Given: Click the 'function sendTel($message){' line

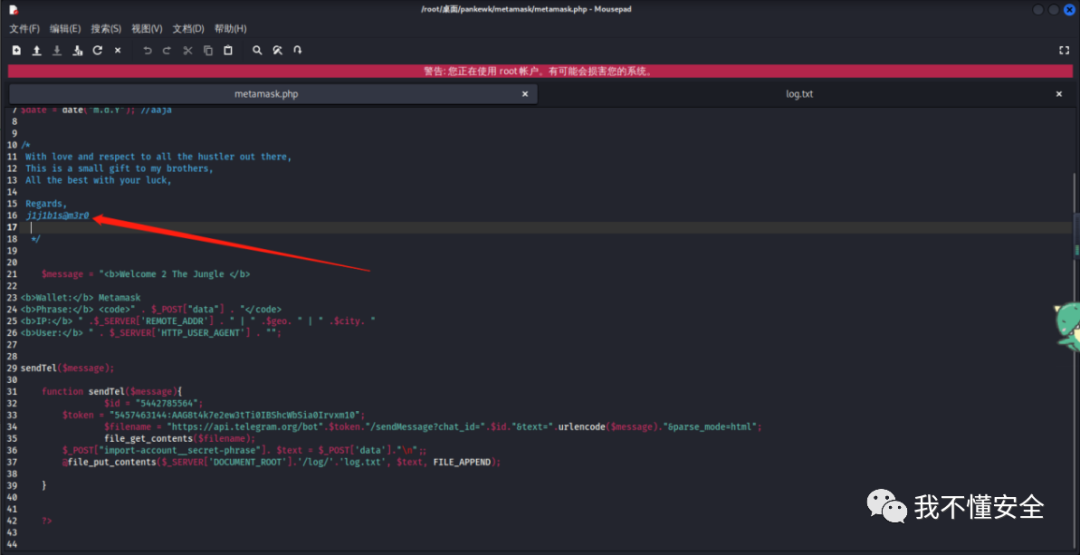Looking at the screenshot, I should click(112, 391).
